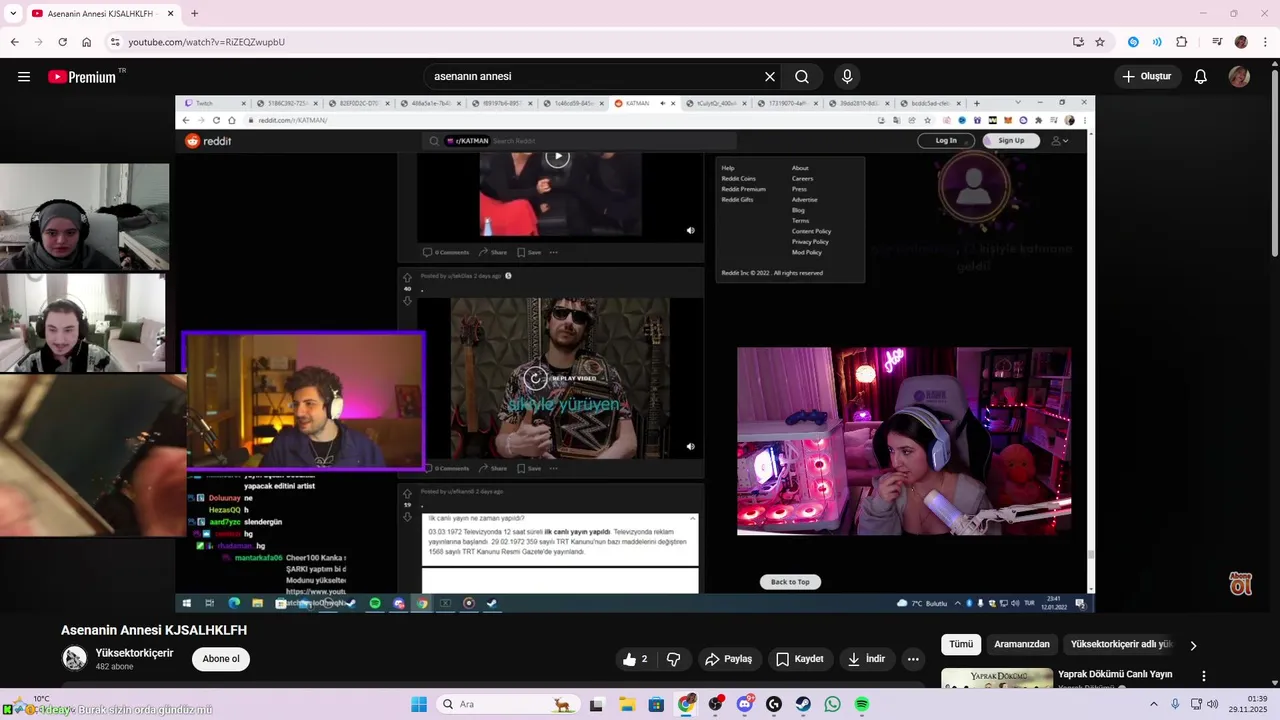Open Task View on the taskbar
Screen dimensions: 1280x720
[x=597, y=704]
